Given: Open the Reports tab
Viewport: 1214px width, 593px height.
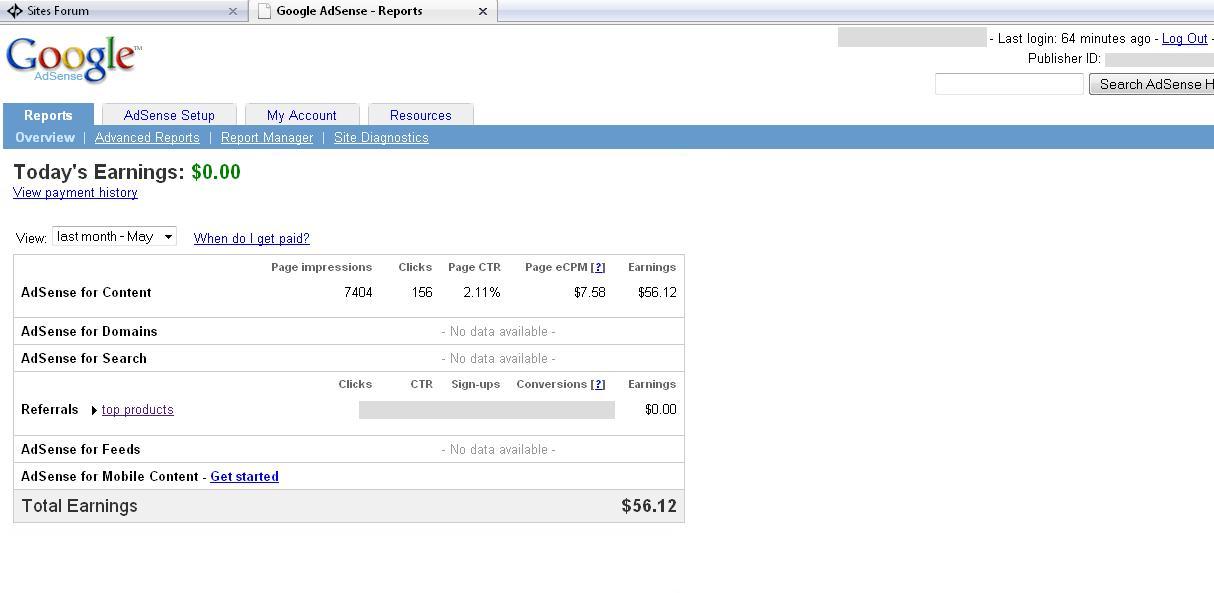Looking at the screenshot, I should click(48, 115).
